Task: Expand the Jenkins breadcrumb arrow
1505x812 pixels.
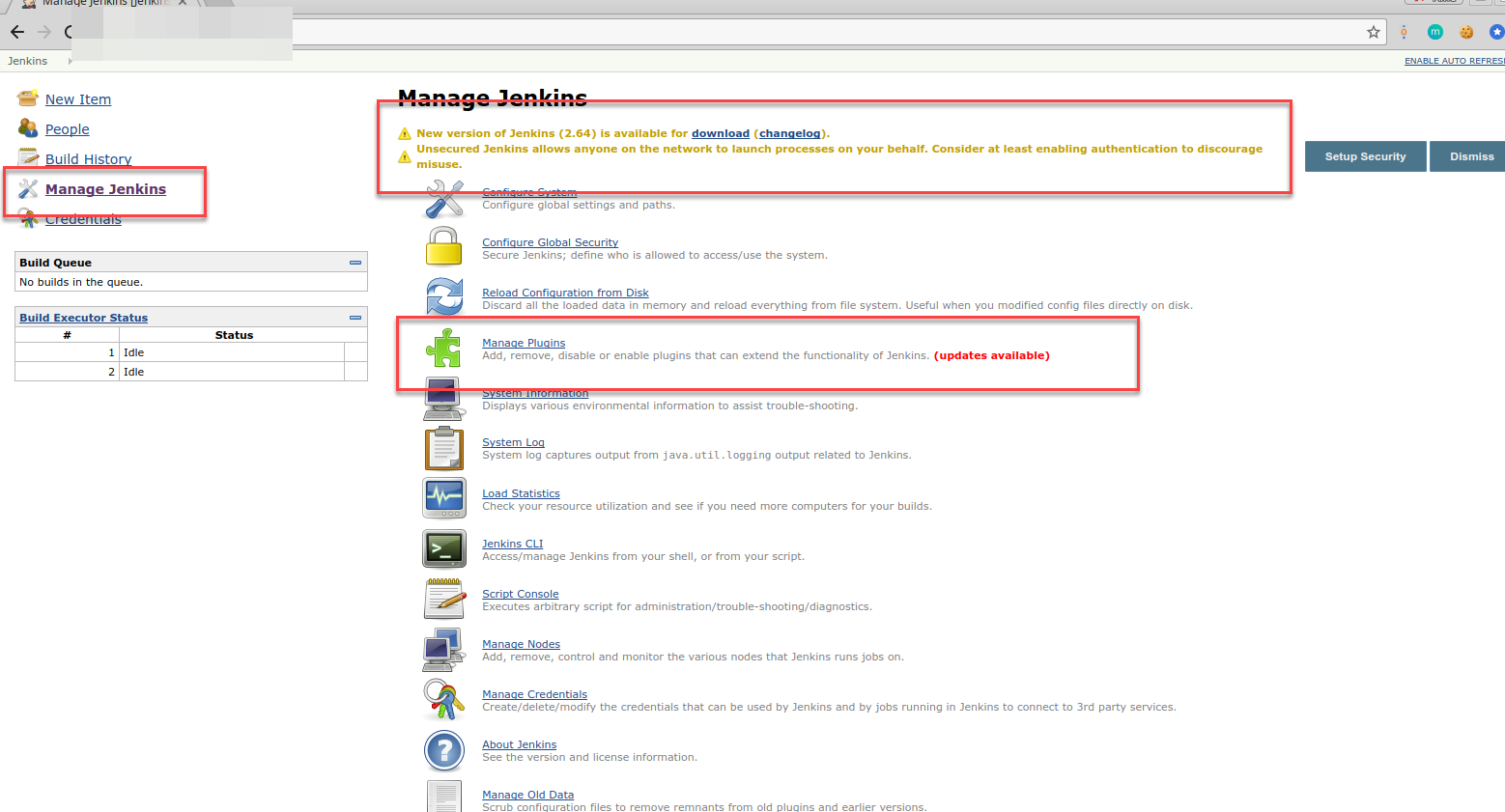Action: pyautogui.click(x=71, y=61)
